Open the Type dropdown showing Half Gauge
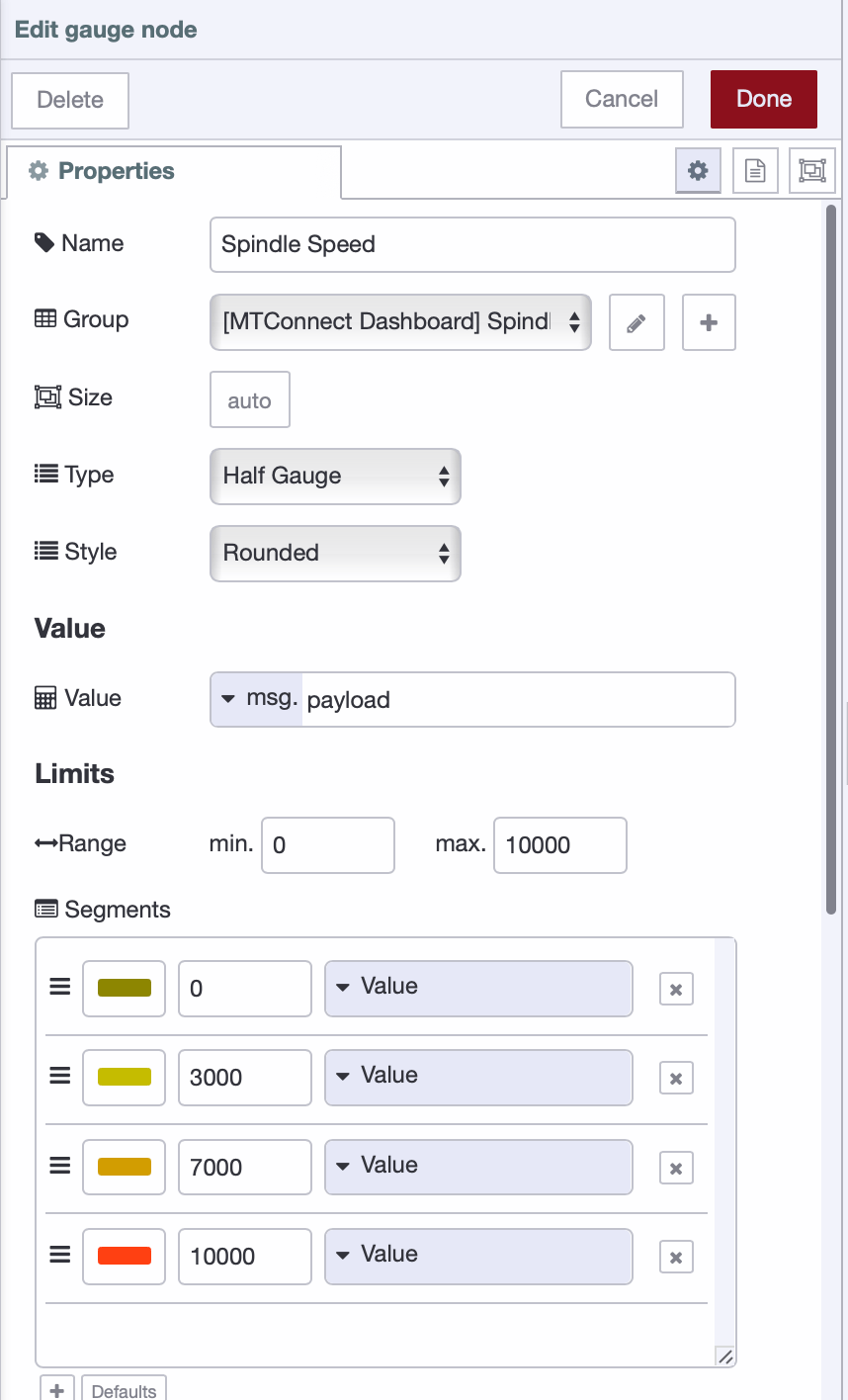848x1400 pixels. [335, 477]
